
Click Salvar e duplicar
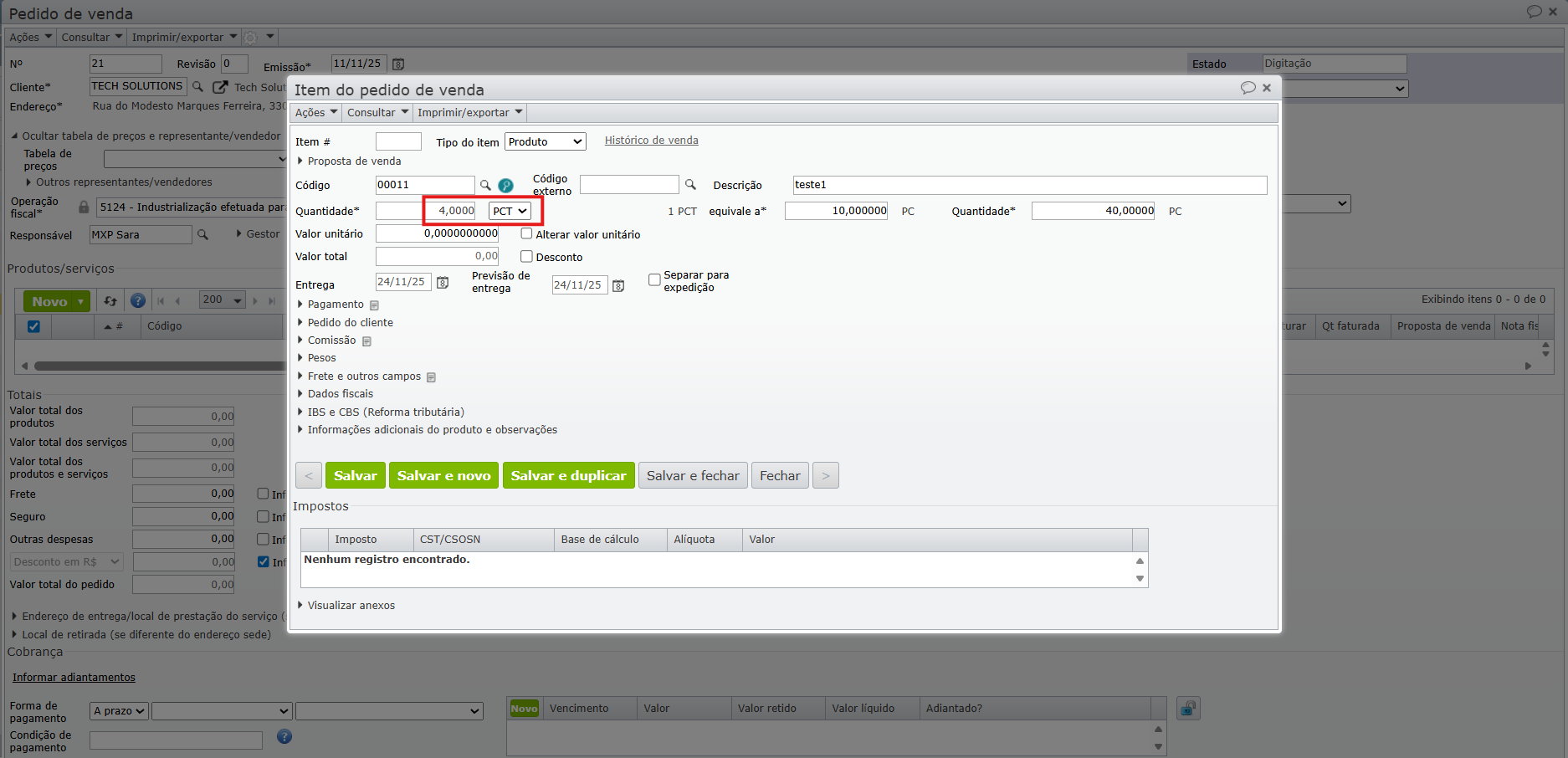[x=569, y=475]
